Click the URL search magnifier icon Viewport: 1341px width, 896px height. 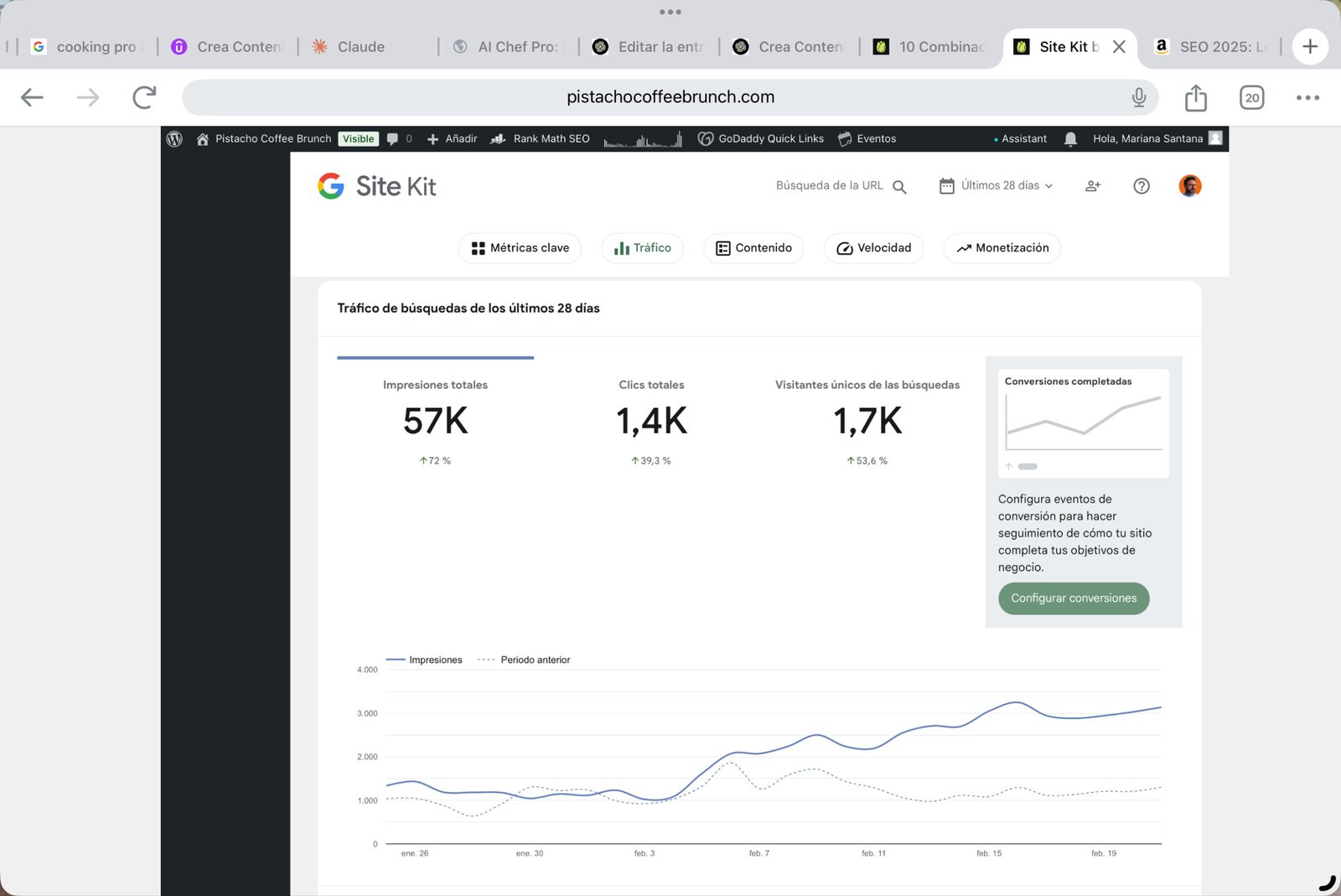pos(899,187)
